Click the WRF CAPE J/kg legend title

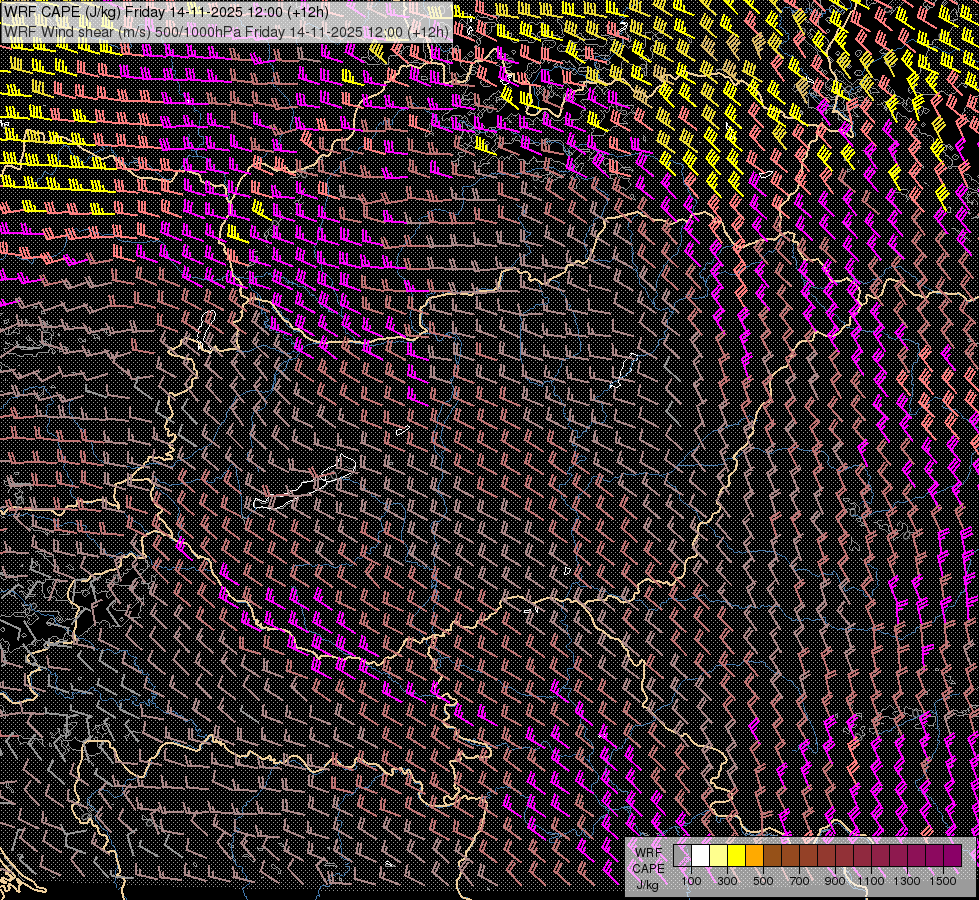(648, 868)
